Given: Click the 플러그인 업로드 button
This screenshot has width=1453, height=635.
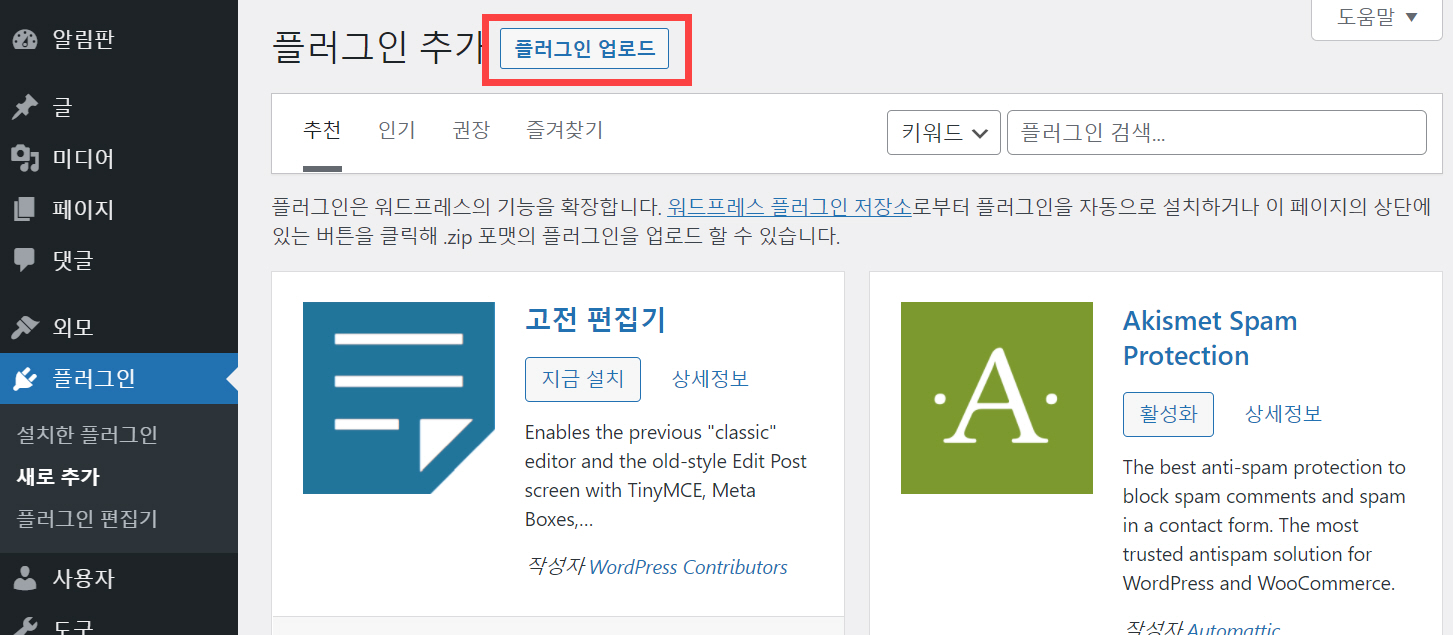Looking at the screenshot, I should [x=583, y=47].
